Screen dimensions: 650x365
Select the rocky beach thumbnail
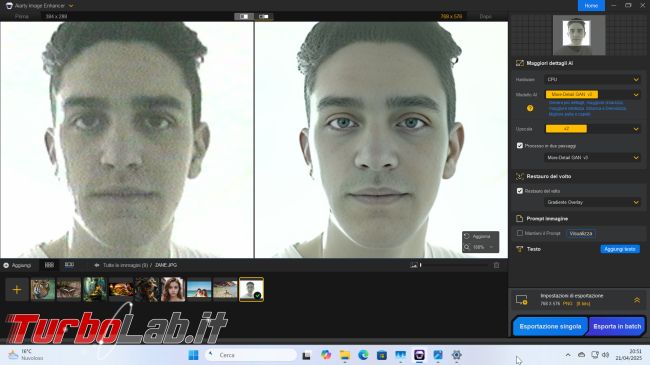225,290
